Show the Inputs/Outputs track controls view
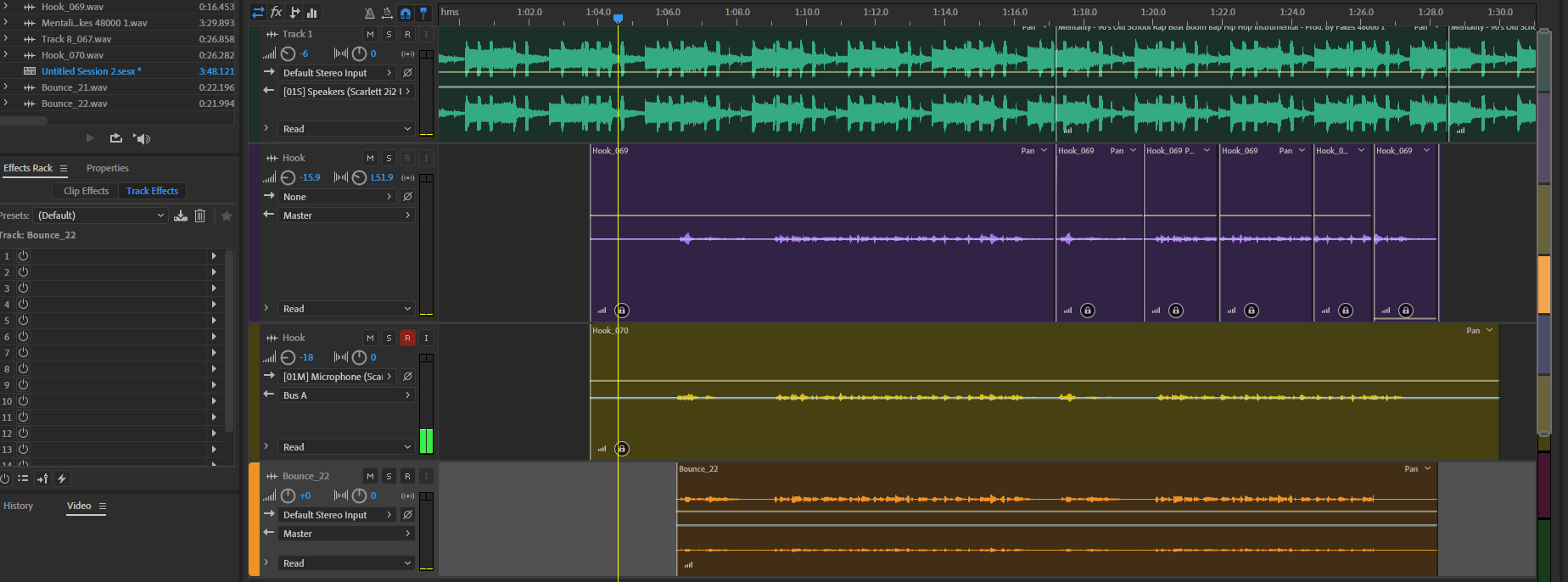Screen dimensions: 1568x582 coord(258,13)
